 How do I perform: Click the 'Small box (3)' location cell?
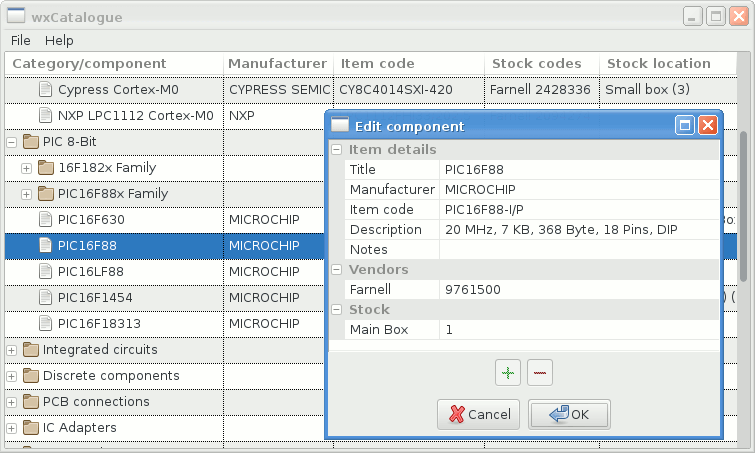668,90
